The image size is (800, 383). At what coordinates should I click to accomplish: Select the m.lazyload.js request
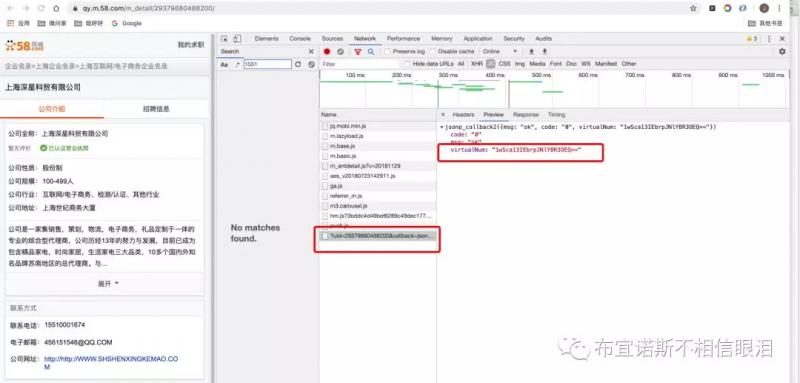[x=378, y=136]
